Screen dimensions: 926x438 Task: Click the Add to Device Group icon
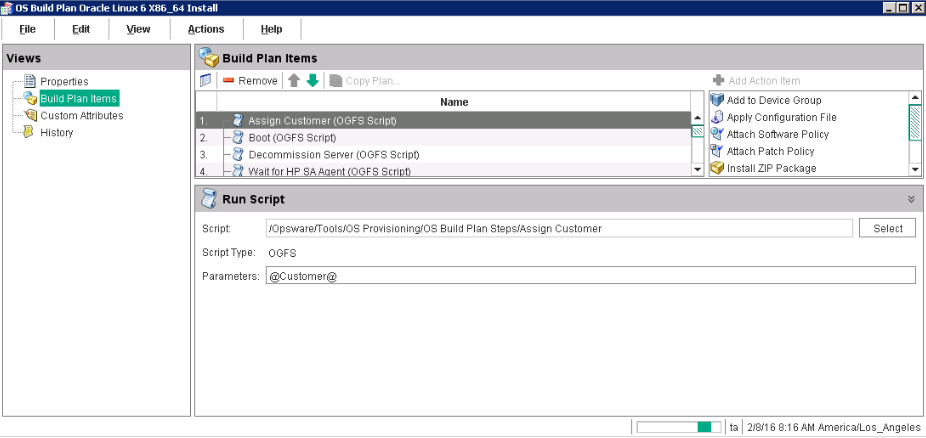pyautogui.click(x=716, y=100)
